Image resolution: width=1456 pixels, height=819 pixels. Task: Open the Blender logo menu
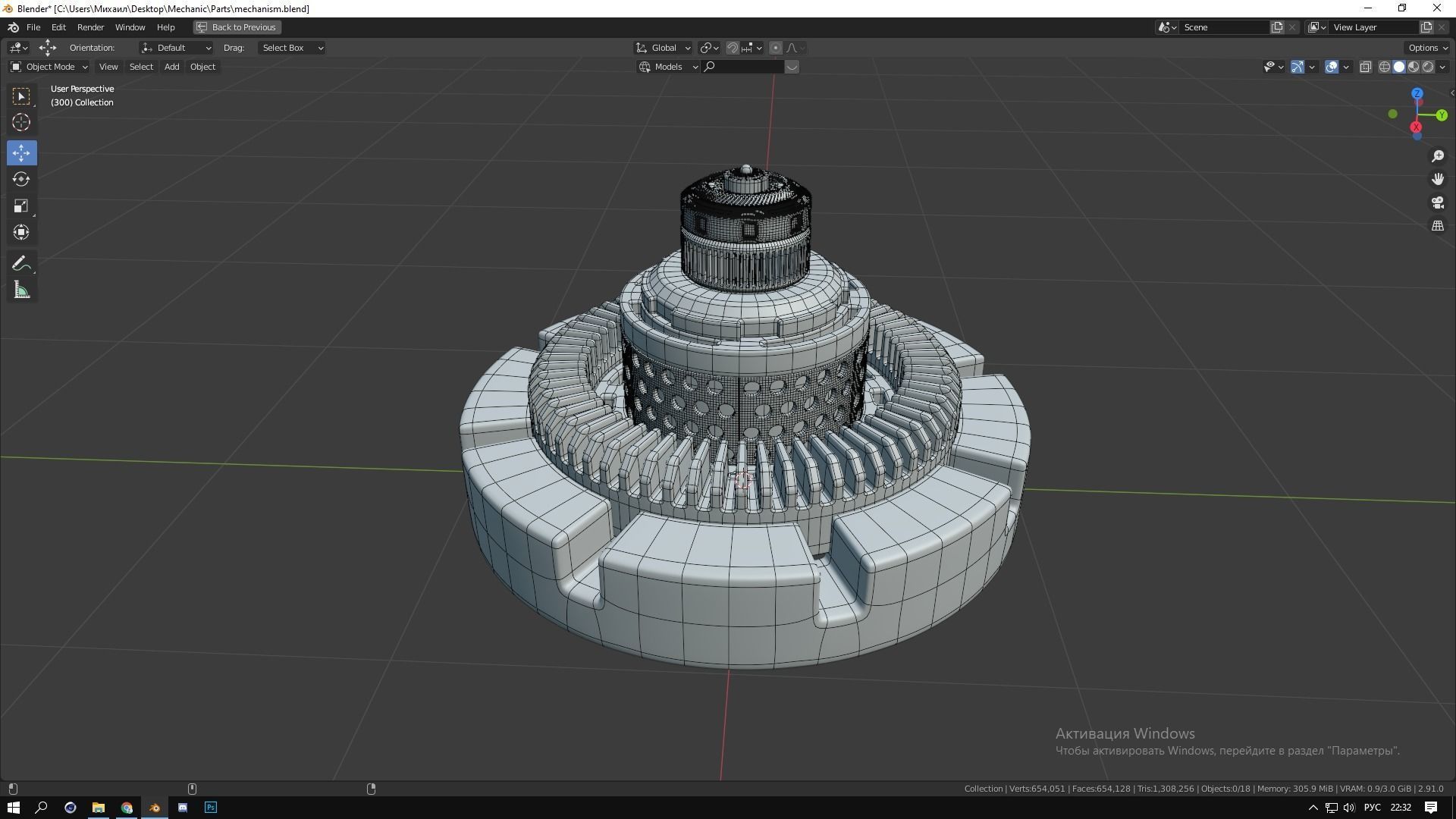13,27
